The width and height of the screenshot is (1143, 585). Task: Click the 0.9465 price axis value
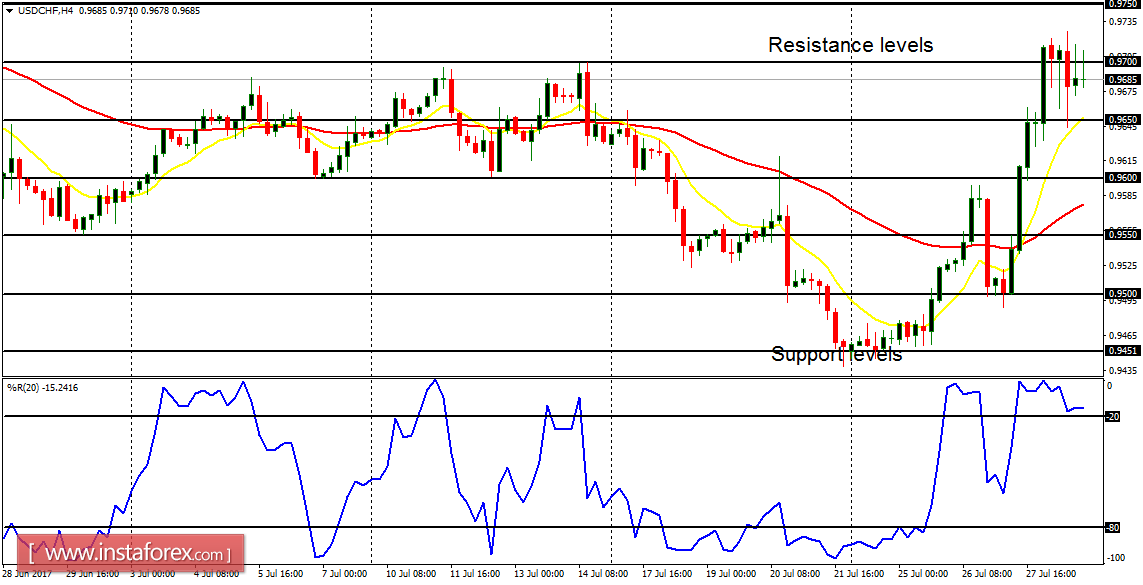pos(1123,336)
